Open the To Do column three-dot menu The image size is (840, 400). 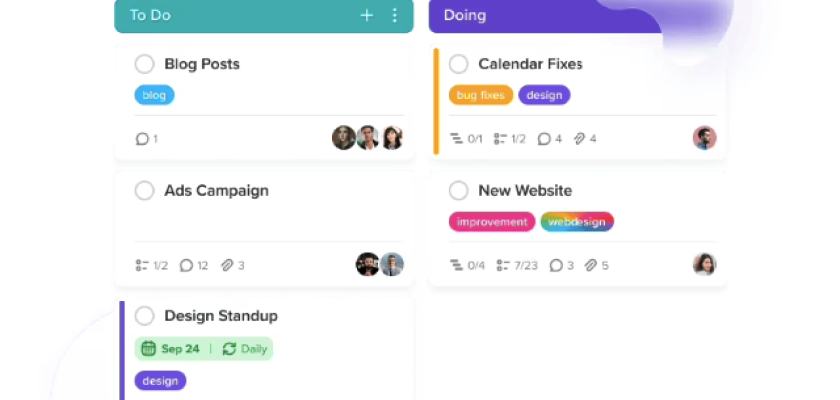[394, 15]
